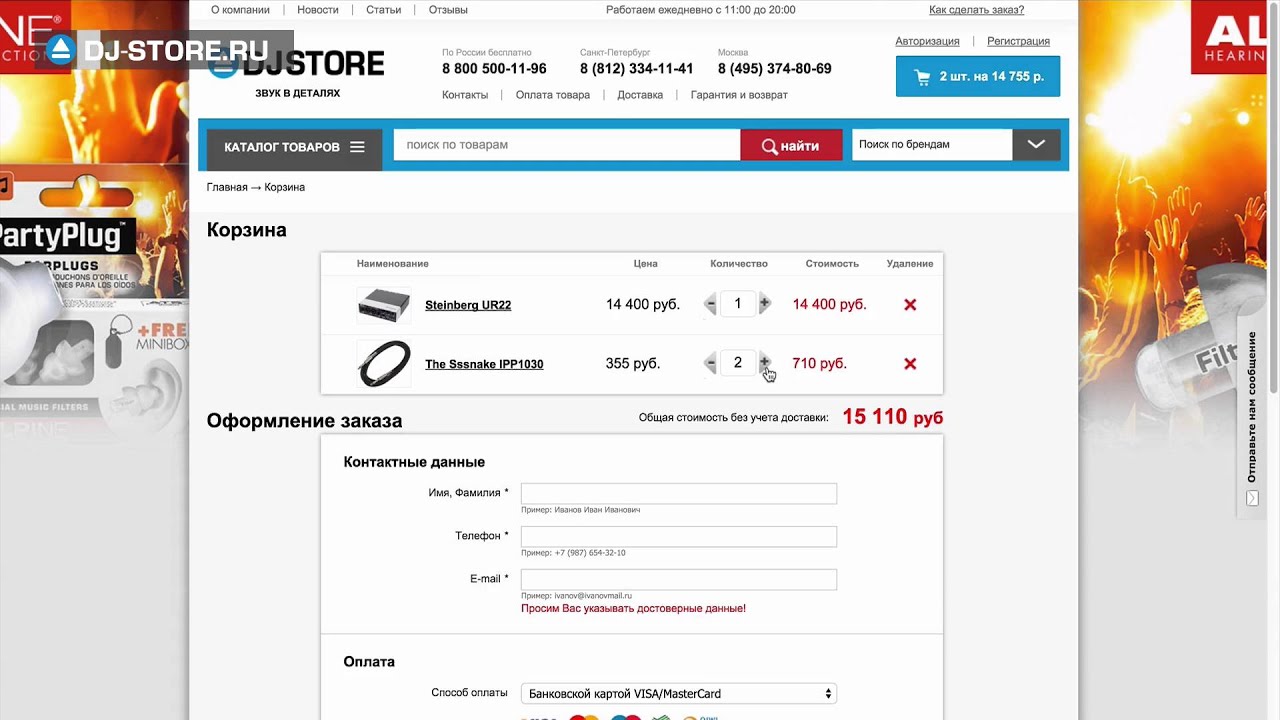
Task: Click the Steinberg UR22 product thumbnail
Action: [384, 305]
